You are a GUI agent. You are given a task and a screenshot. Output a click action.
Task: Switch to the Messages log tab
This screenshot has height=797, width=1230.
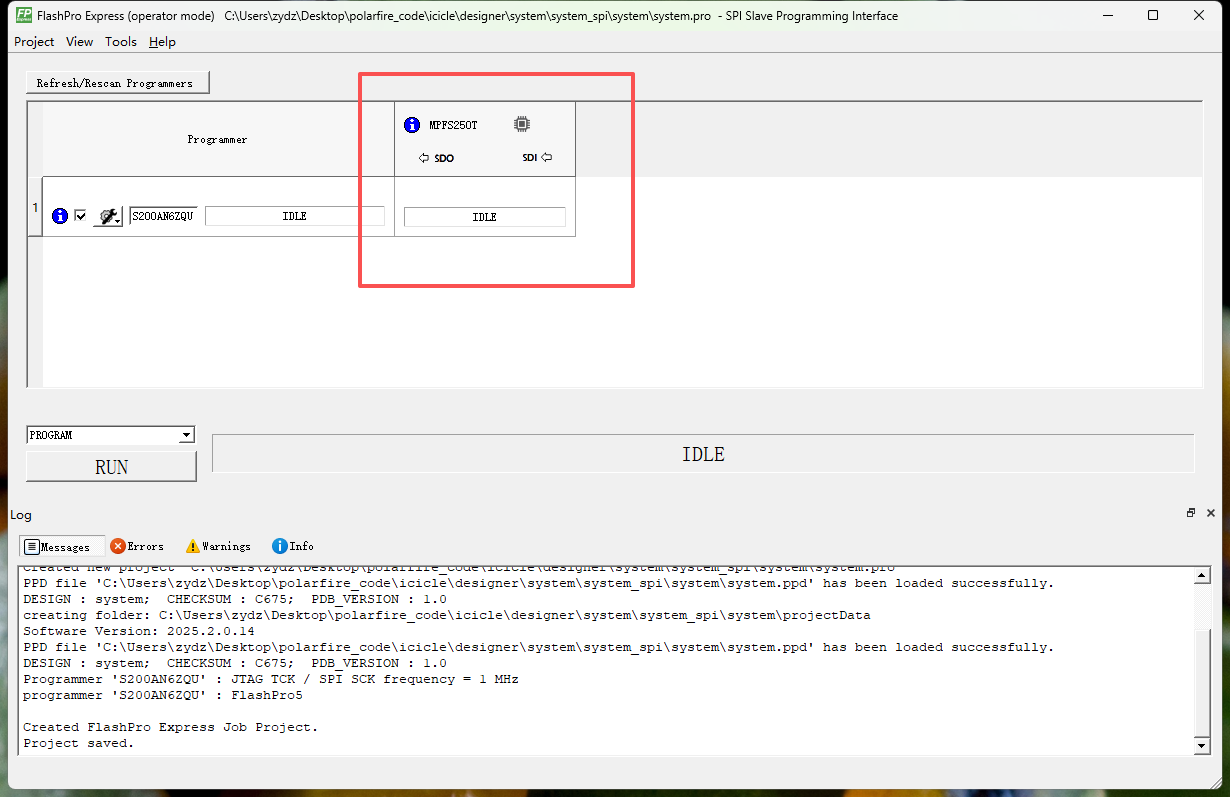coord(62,547)
